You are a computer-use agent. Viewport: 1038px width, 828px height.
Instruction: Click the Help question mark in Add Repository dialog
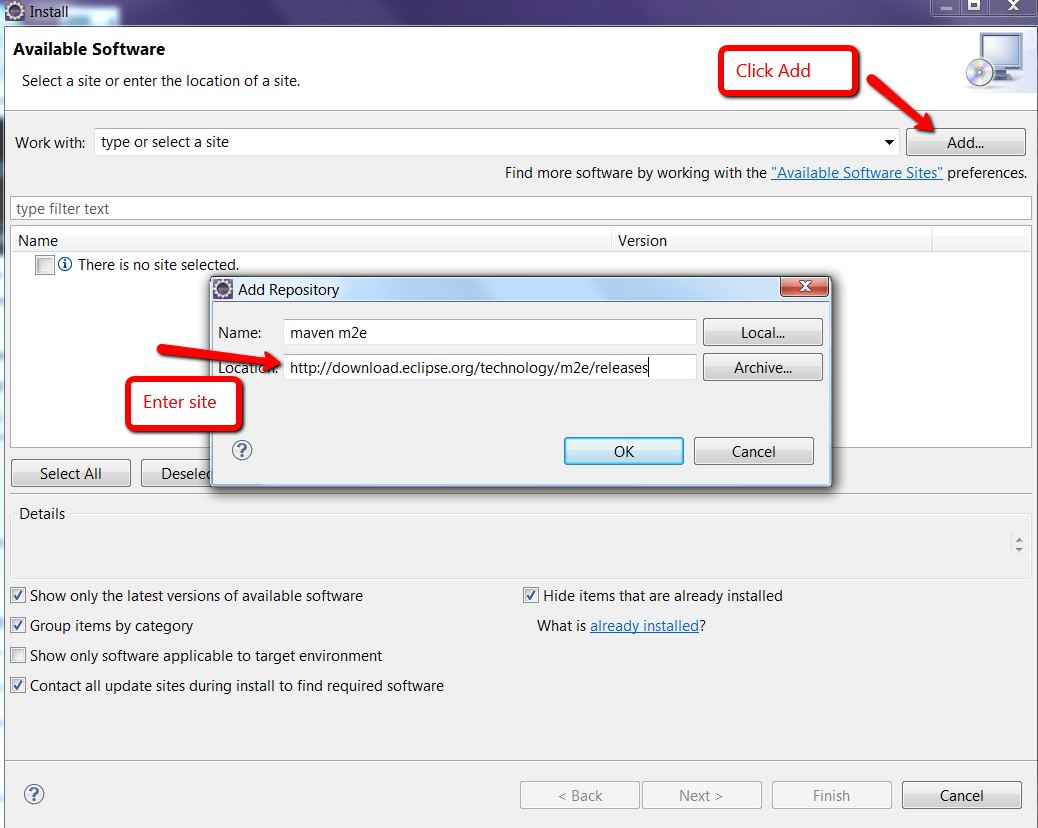tap(241, 450)
